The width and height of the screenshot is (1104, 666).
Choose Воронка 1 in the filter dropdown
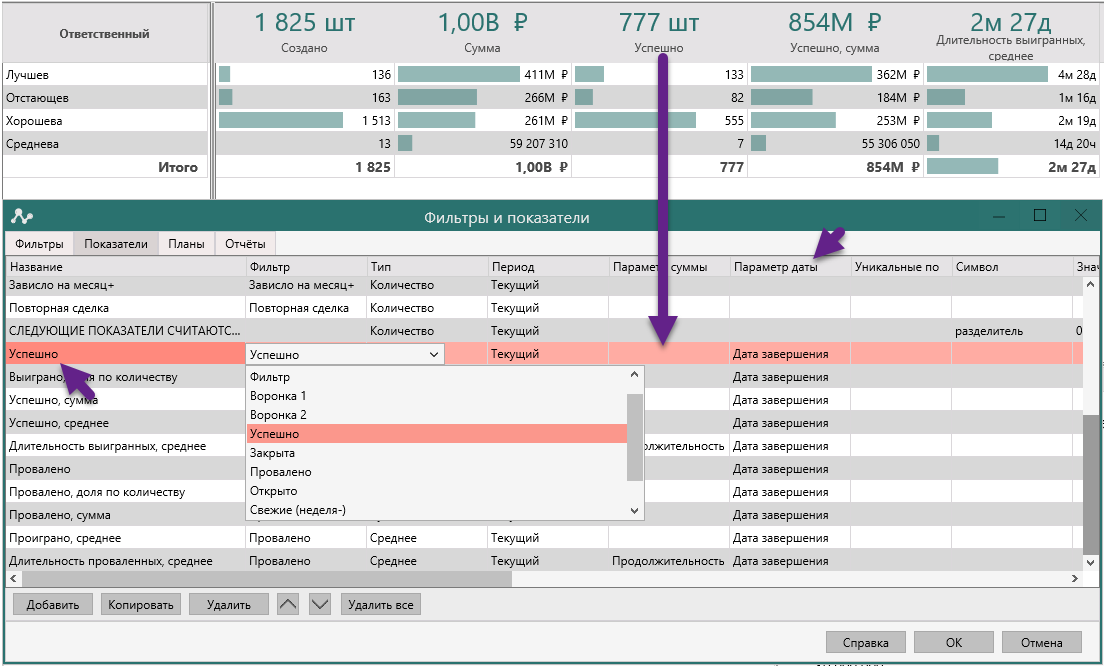pyautogui.click(x=278, y=396)
